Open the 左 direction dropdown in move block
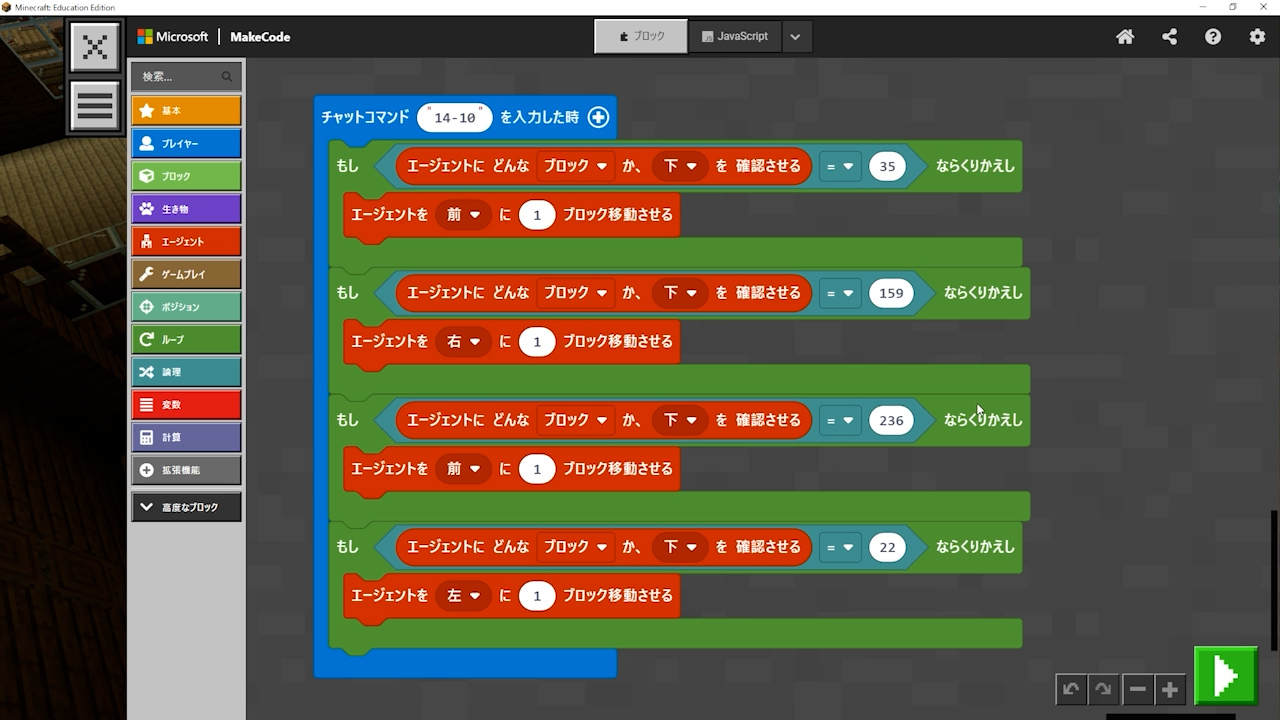Image resolution: width=1280 pixels, height=720 pixels. click(464, 596)
